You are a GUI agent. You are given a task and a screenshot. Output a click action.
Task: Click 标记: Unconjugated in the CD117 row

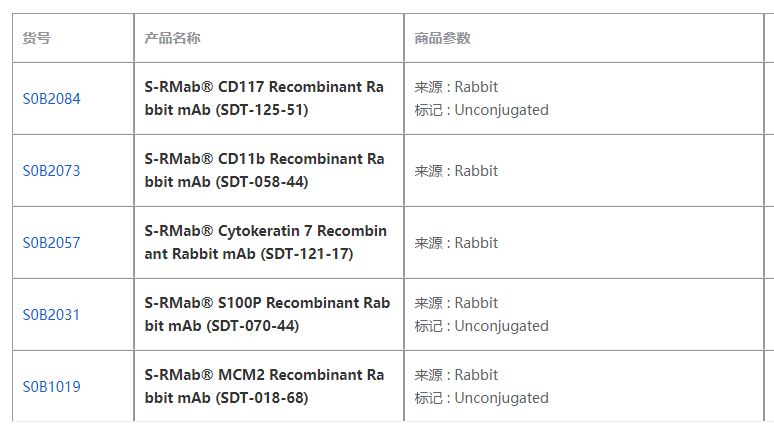coord(482,110)
